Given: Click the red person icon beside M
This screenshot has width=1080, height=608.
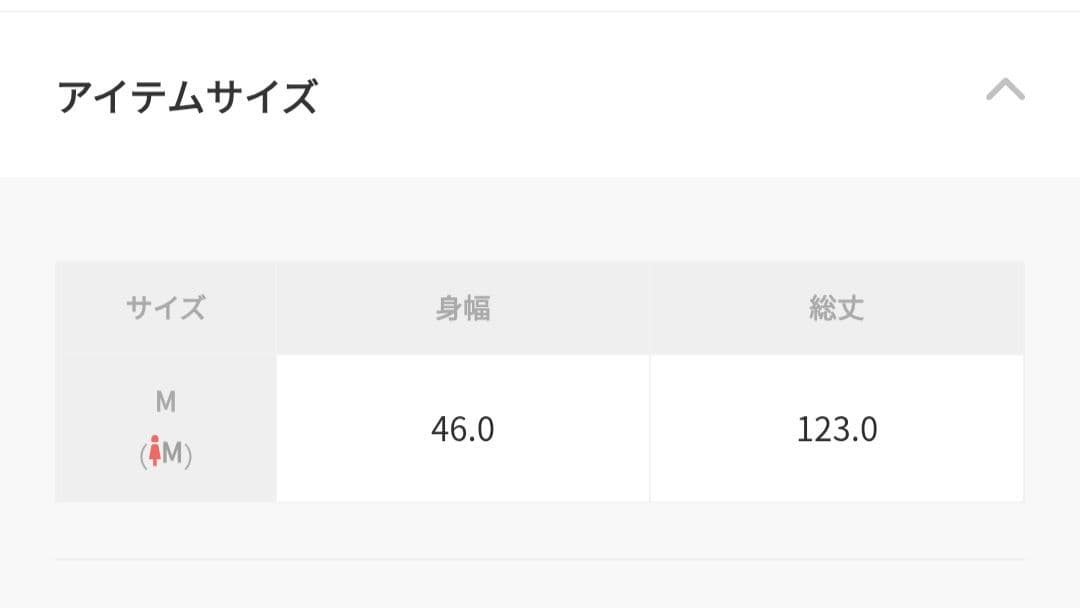Looking at the screenshot, I should tap(155, 451).
